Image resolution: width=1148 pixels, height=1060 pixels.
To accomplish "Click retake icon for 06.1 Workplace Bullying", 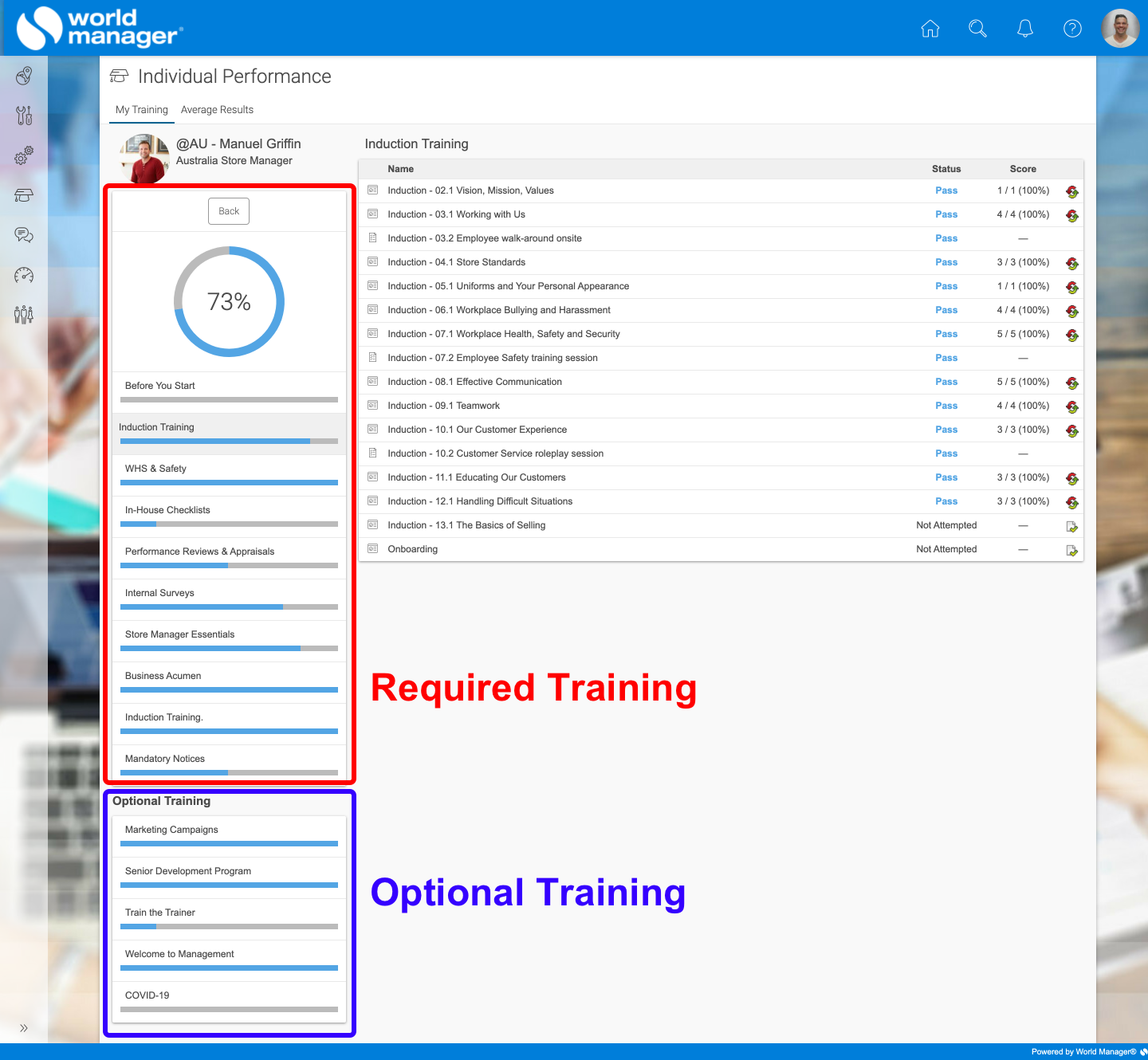I will tap(1071, 311).
